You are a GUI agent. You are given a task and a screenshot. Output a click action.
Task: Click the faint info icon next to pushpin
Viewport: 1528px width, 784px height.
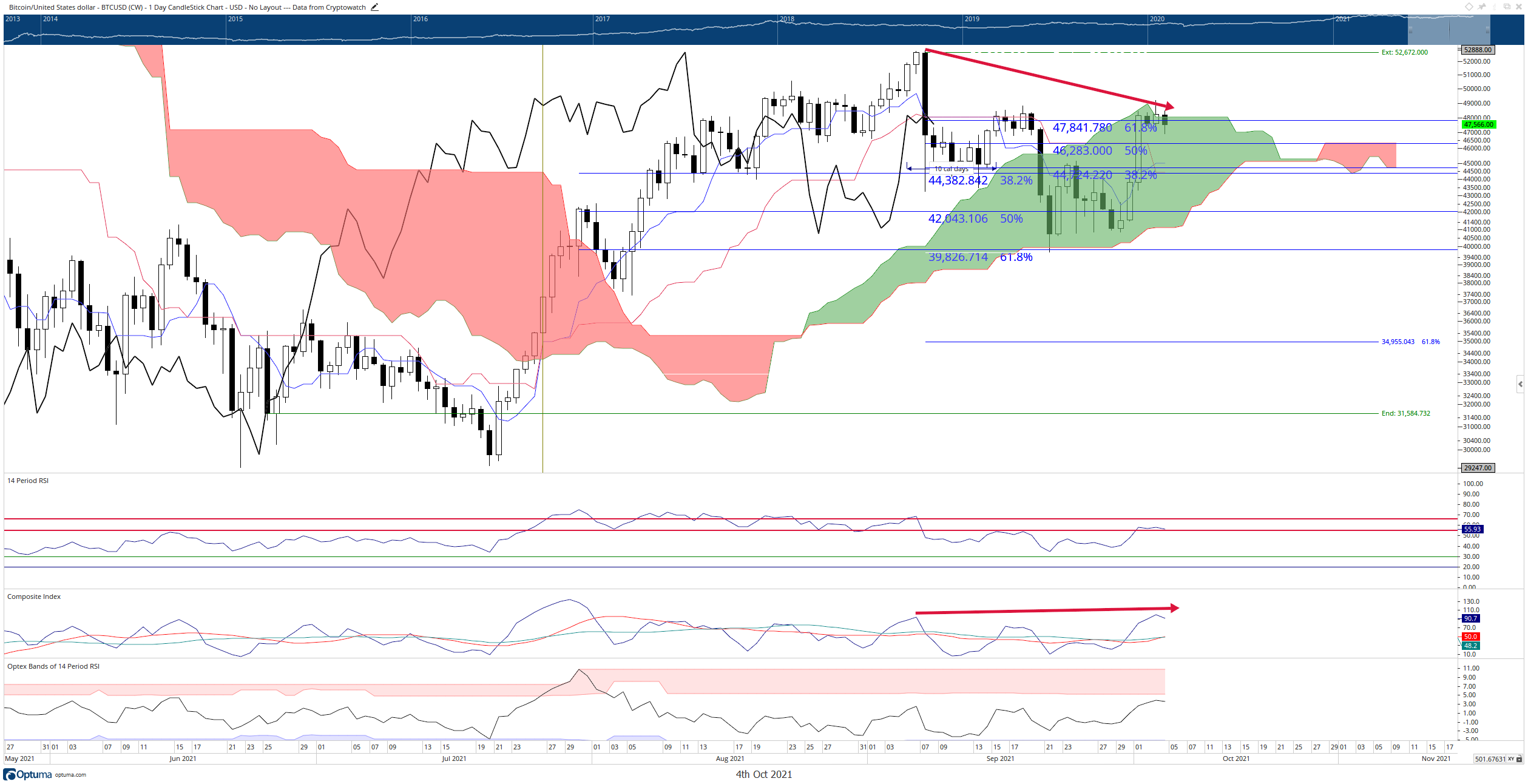[1494, 7]
